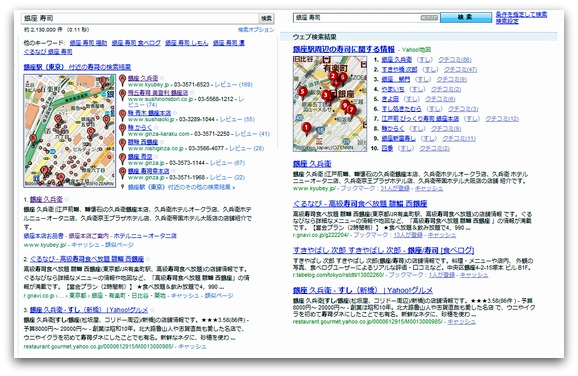Open the レビュー (28) link
This screenshot has height=376, width=578.
247,148
